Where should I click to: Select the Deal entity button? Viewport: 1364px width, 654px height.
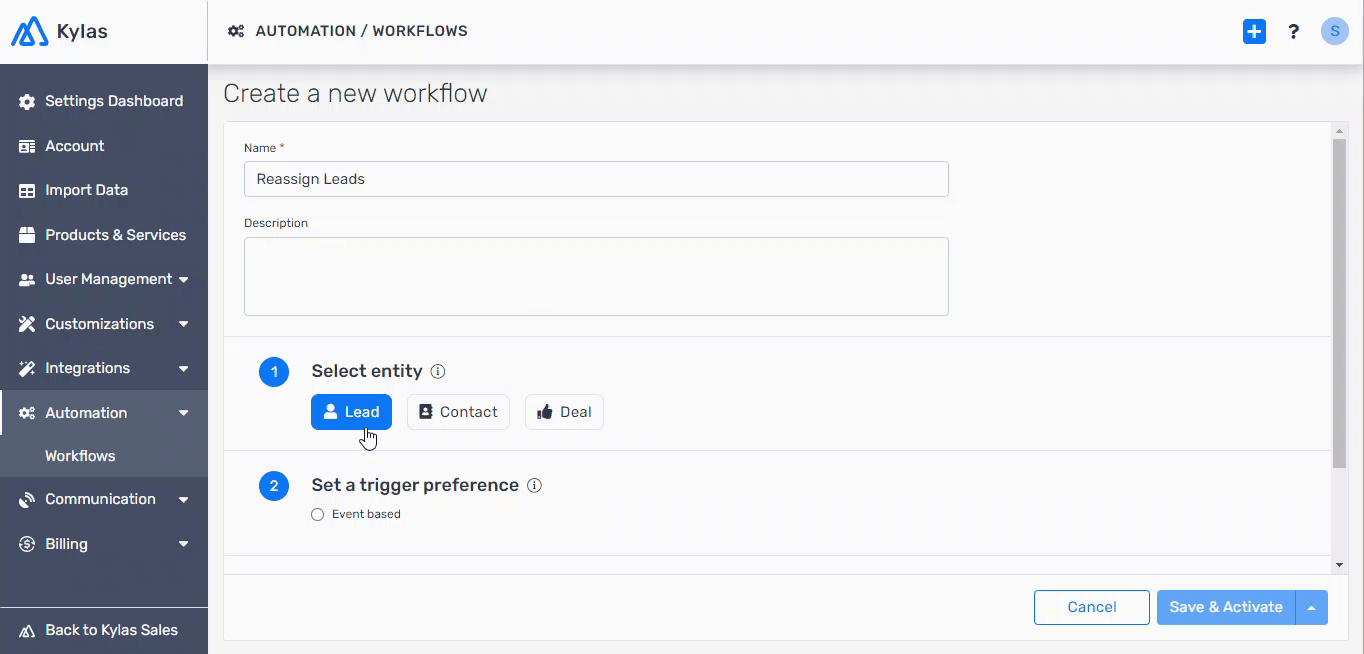[564, 412]
